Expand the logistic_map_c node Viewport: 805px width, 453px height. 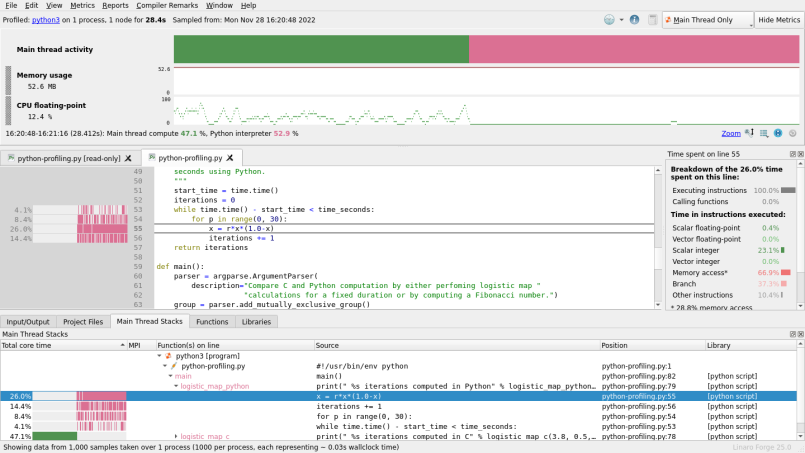(x=176, y=436)
